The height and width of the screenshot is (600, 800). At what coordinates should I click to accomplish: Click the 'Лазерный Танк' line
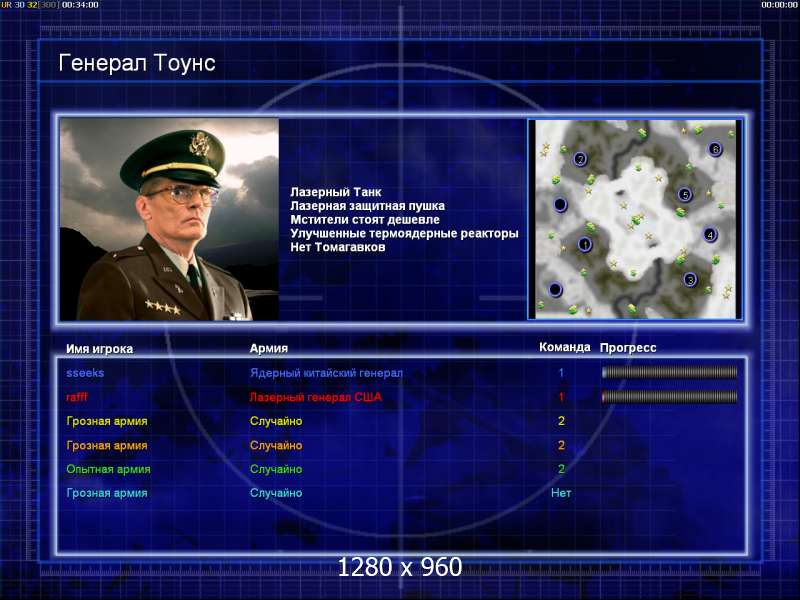[336, 192]
